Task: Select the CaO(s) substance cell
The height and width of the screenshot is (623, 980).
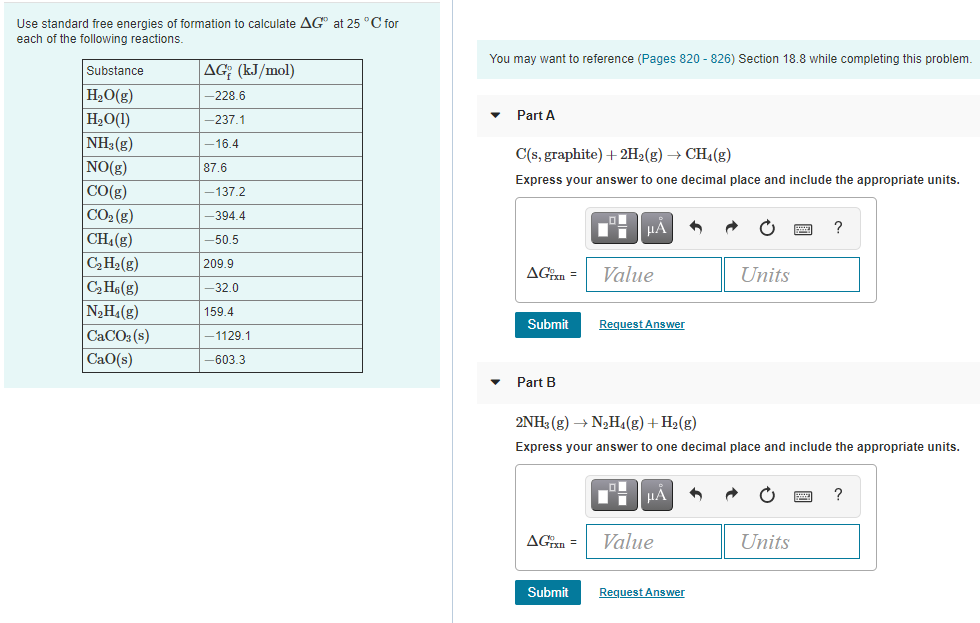Action: pos(141,360)
